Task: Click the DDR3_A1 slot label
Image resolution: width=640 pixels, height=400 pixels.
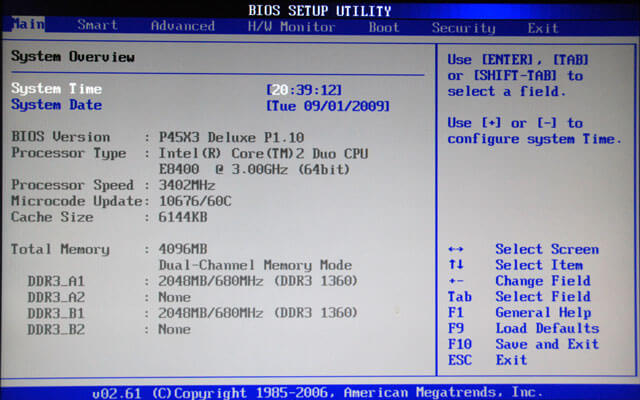Action: tap(56, 281)
